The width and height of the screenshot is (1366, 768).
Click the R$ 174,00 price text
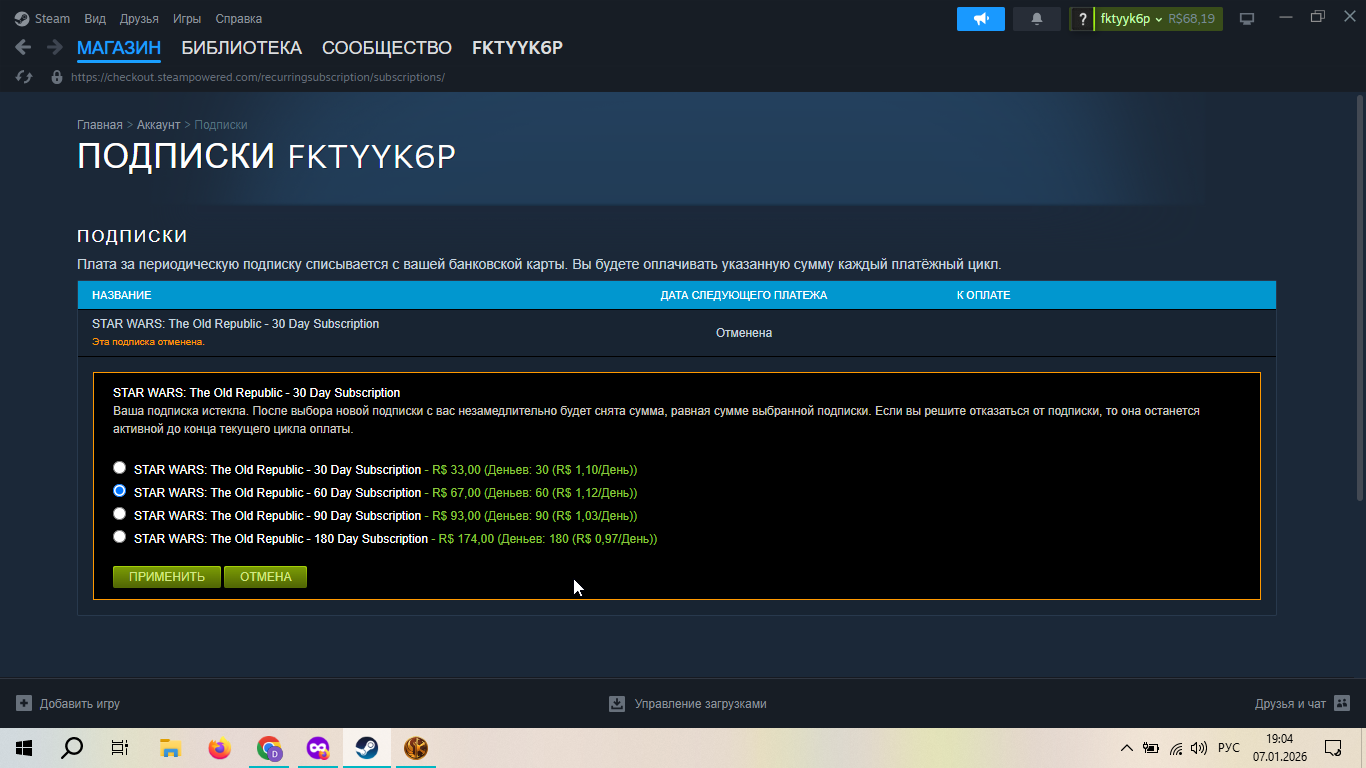pos(466,539)
